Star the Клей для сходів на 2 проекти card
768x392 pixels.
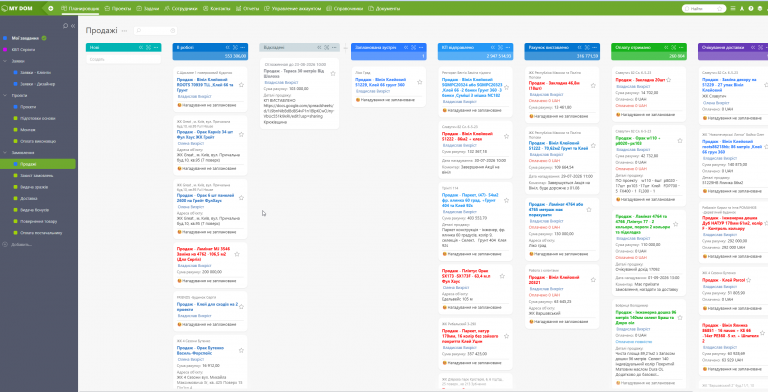(x=241, y=307)
